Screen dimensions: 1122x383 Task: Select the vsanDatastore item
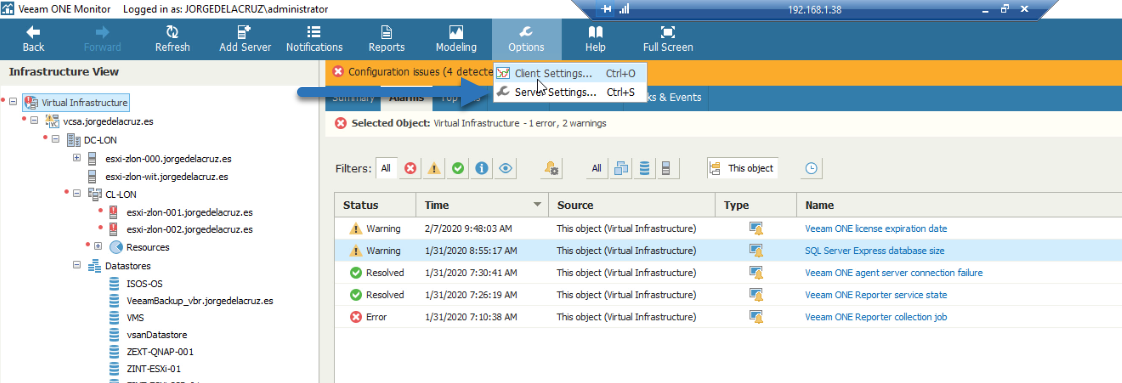(157, 334)
